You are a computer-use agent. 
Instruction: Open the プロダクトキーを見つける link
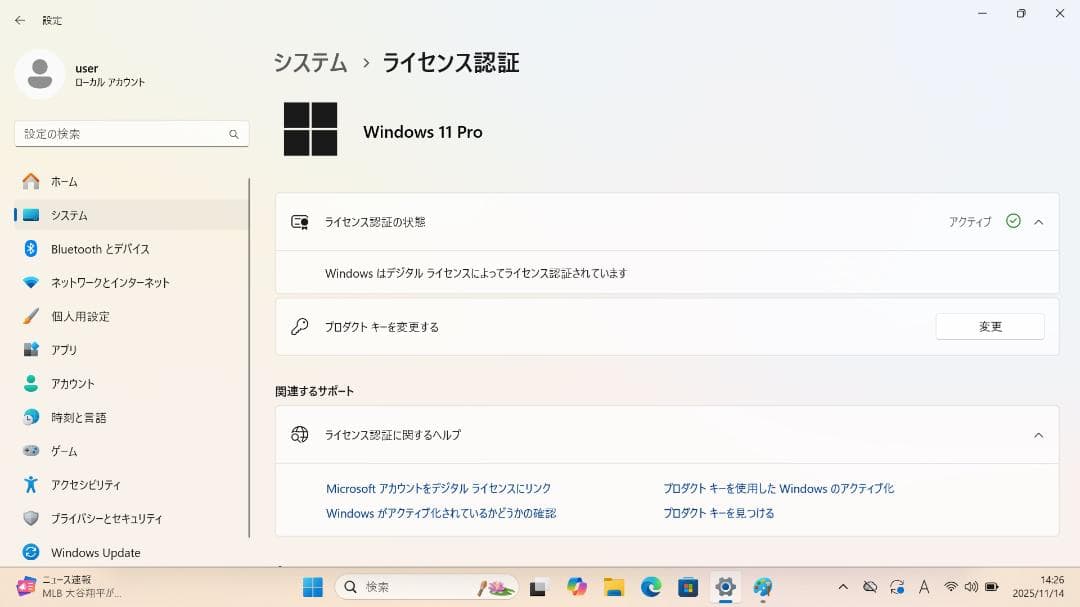click(x=718, y=512)
